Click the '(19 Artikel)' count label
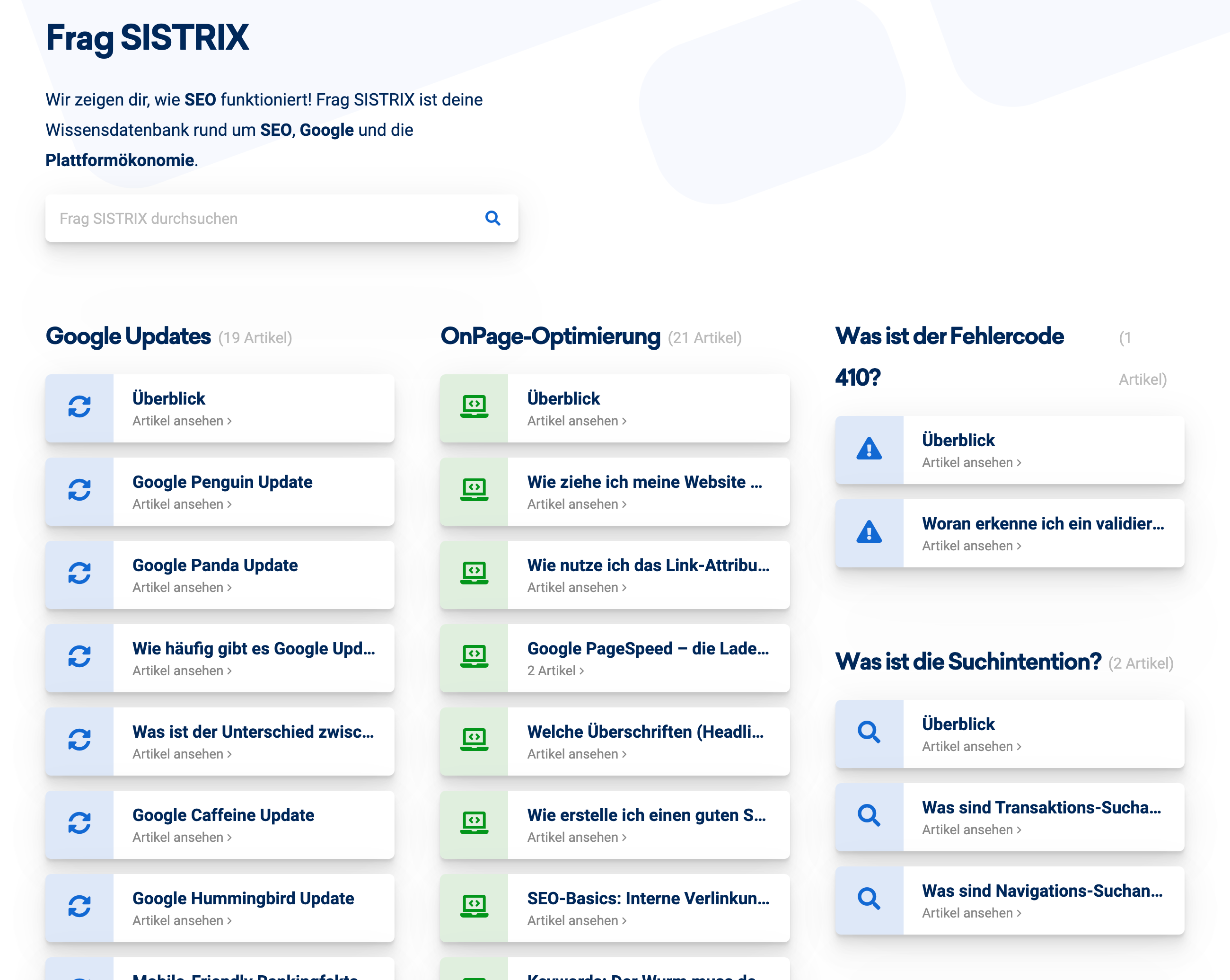The height and width of the screenshot is (980, 1230). (255, 338)
